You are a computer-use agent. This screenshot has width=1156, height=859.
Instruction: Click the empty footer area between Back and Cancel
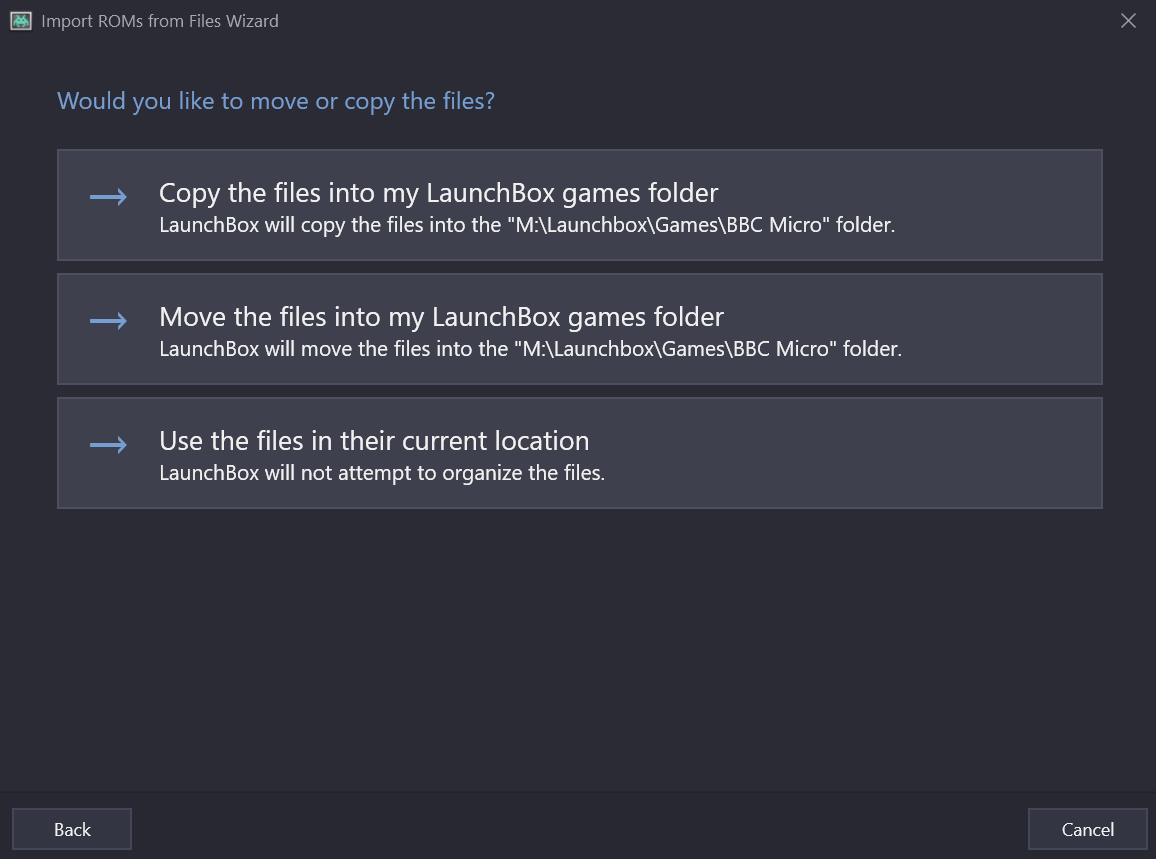coord(580,829)
